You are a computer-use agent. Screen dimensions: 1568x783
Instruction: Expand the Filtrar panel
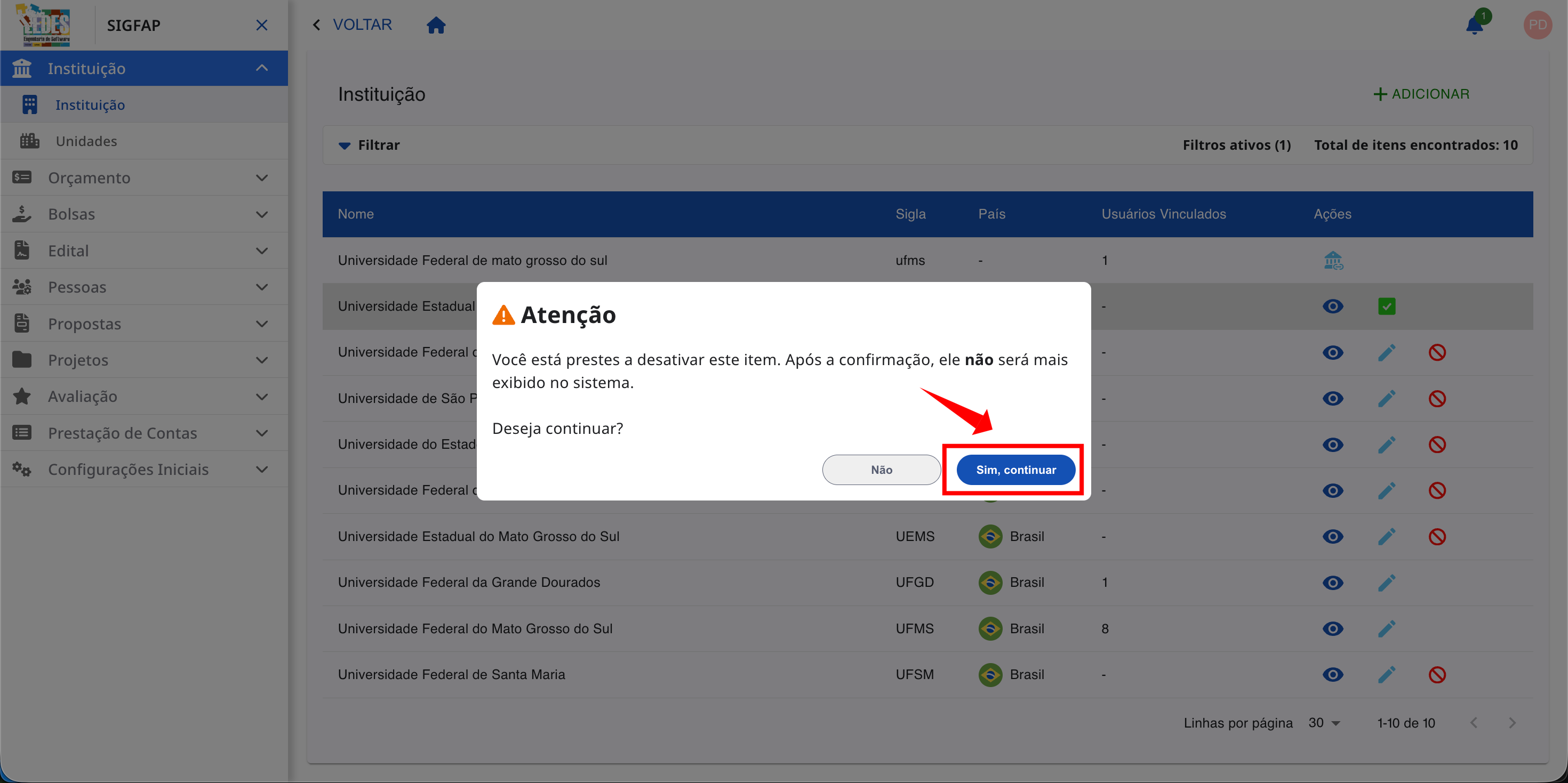(x=369, y=145)
